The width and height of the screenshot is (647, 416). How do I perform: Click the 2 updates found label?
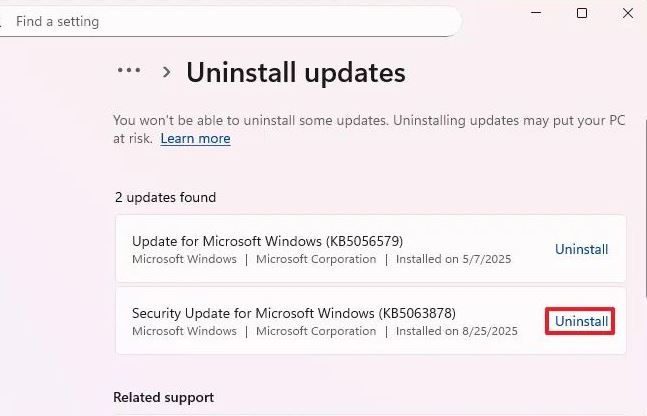click(165, 198)
